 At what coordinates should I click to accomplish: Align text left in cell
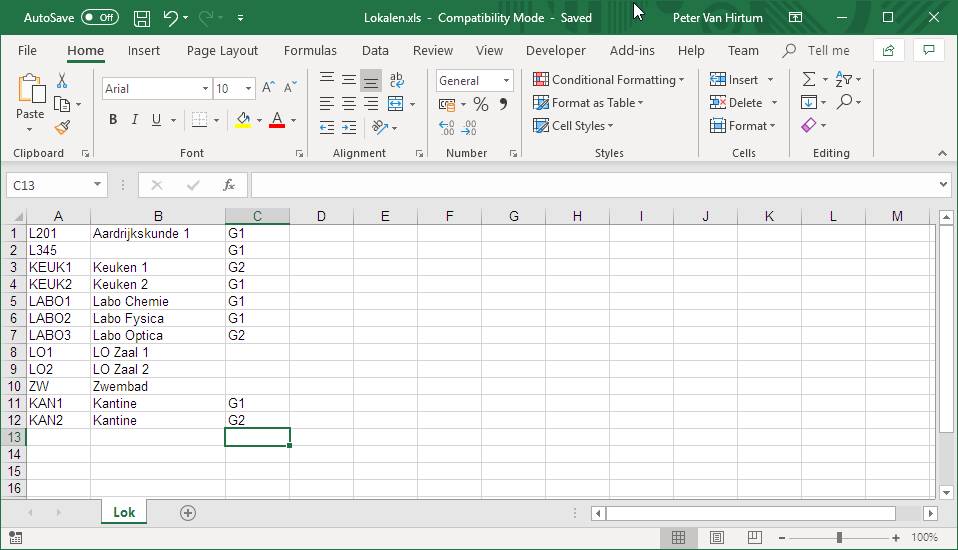click(x=327, y=103)
